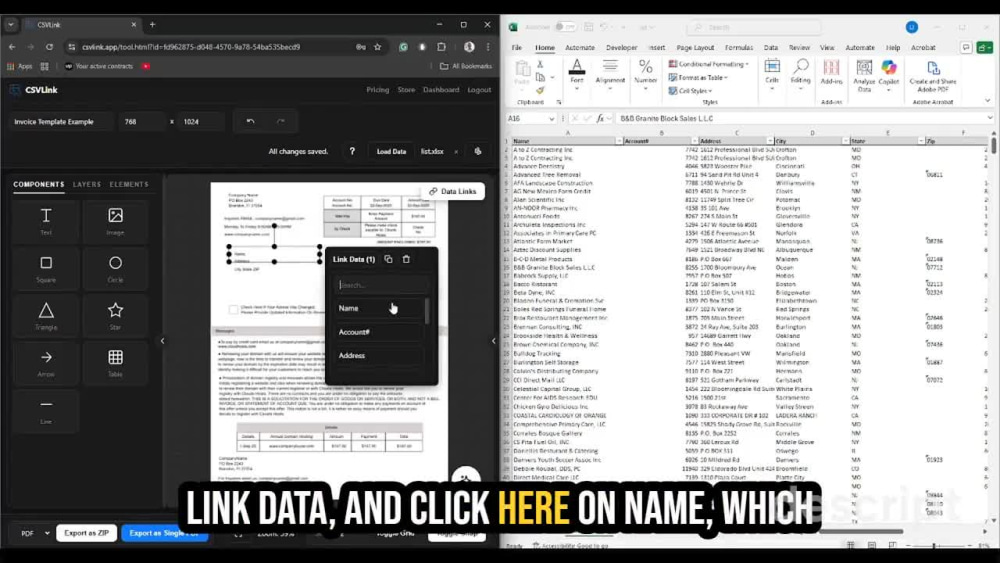Collapse the left CSVLink panel arrow
The height and width of the screenshot is (563, 1000).
[162, 341]
